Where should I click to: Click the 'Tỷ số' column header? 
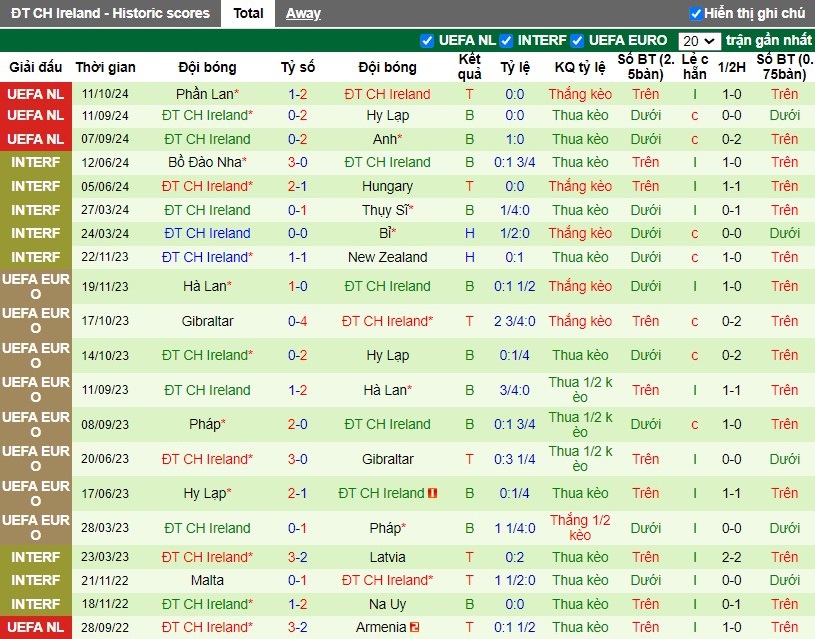[x=298, y=67]
